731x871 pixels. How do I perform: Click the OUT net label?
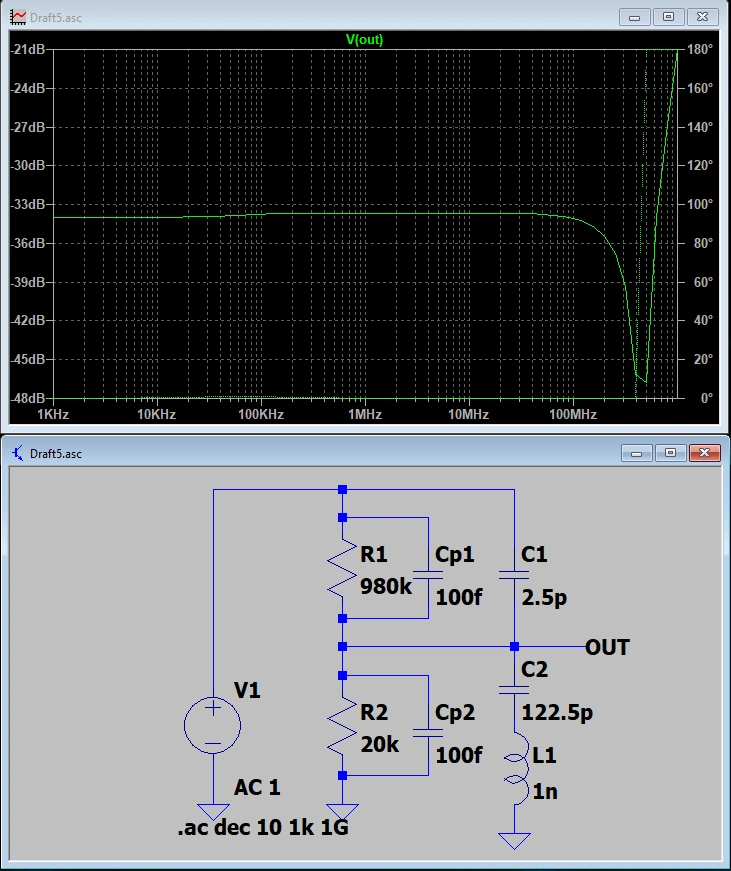coord(607,647)
